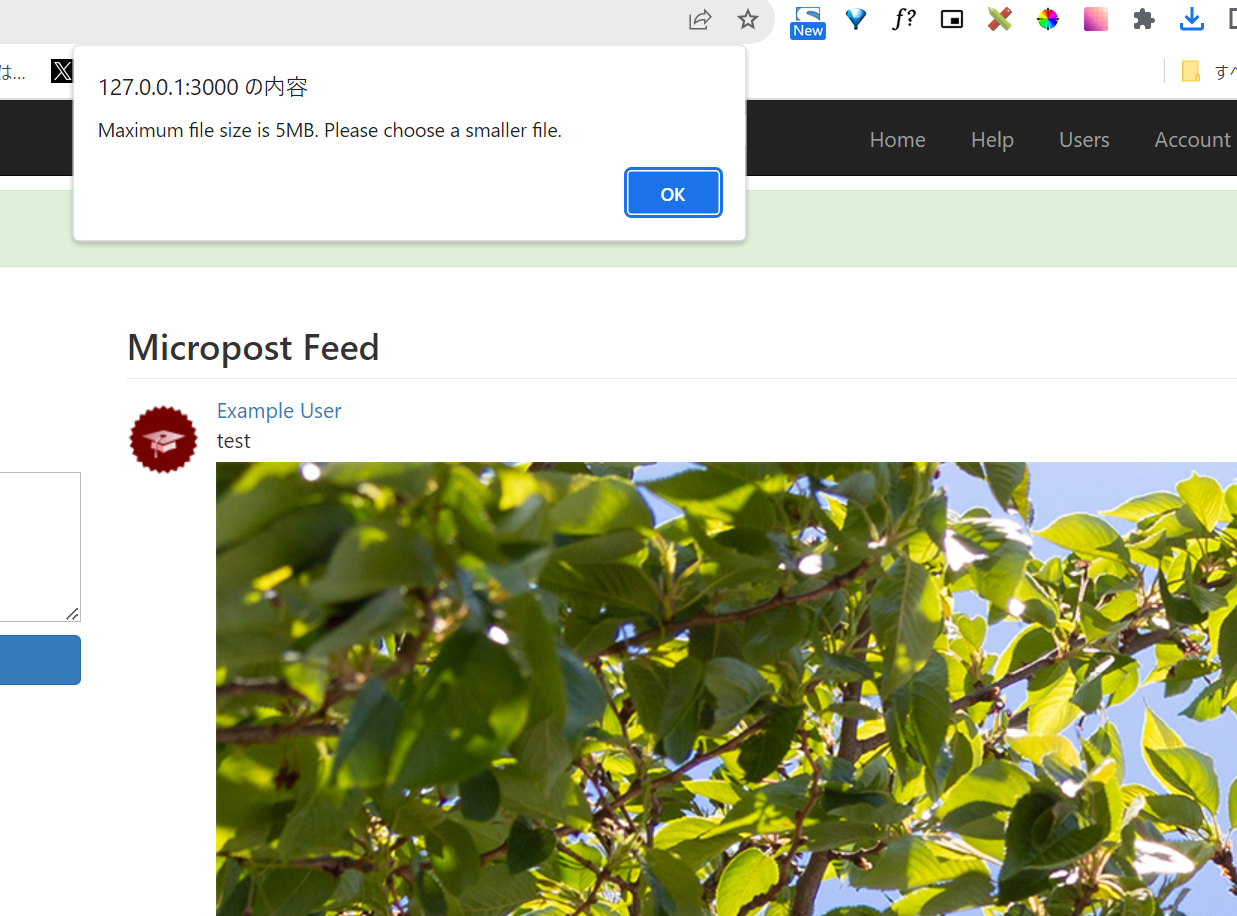Open the blue funnel-shaped extension
The width and height of the screenshot is (1237, 916).
856,19
